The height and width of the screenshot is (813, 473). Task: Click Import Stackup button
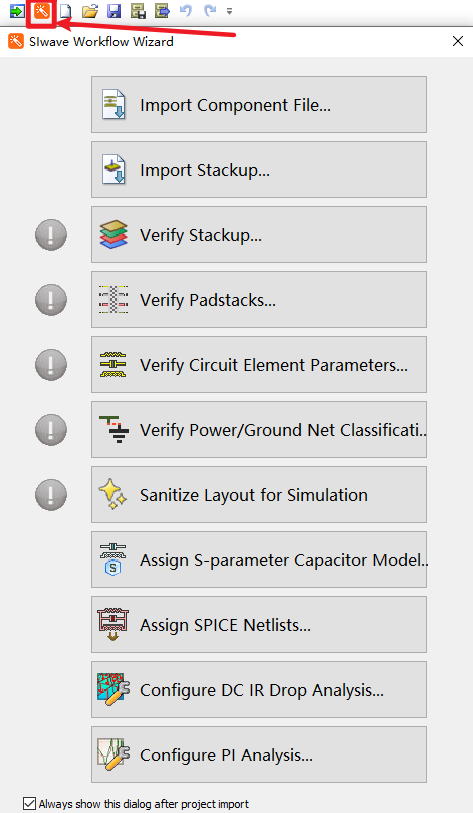pyautogui.click(x=259, y=170)
